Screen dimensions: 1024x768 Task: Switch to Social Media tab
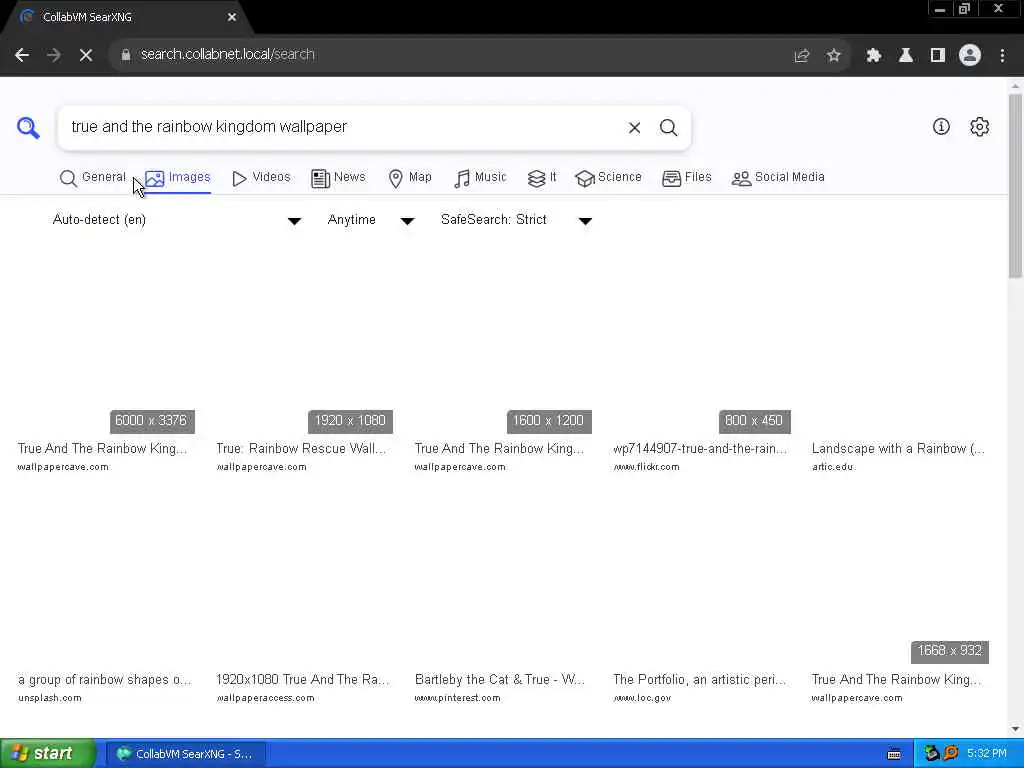click(778, 178)
